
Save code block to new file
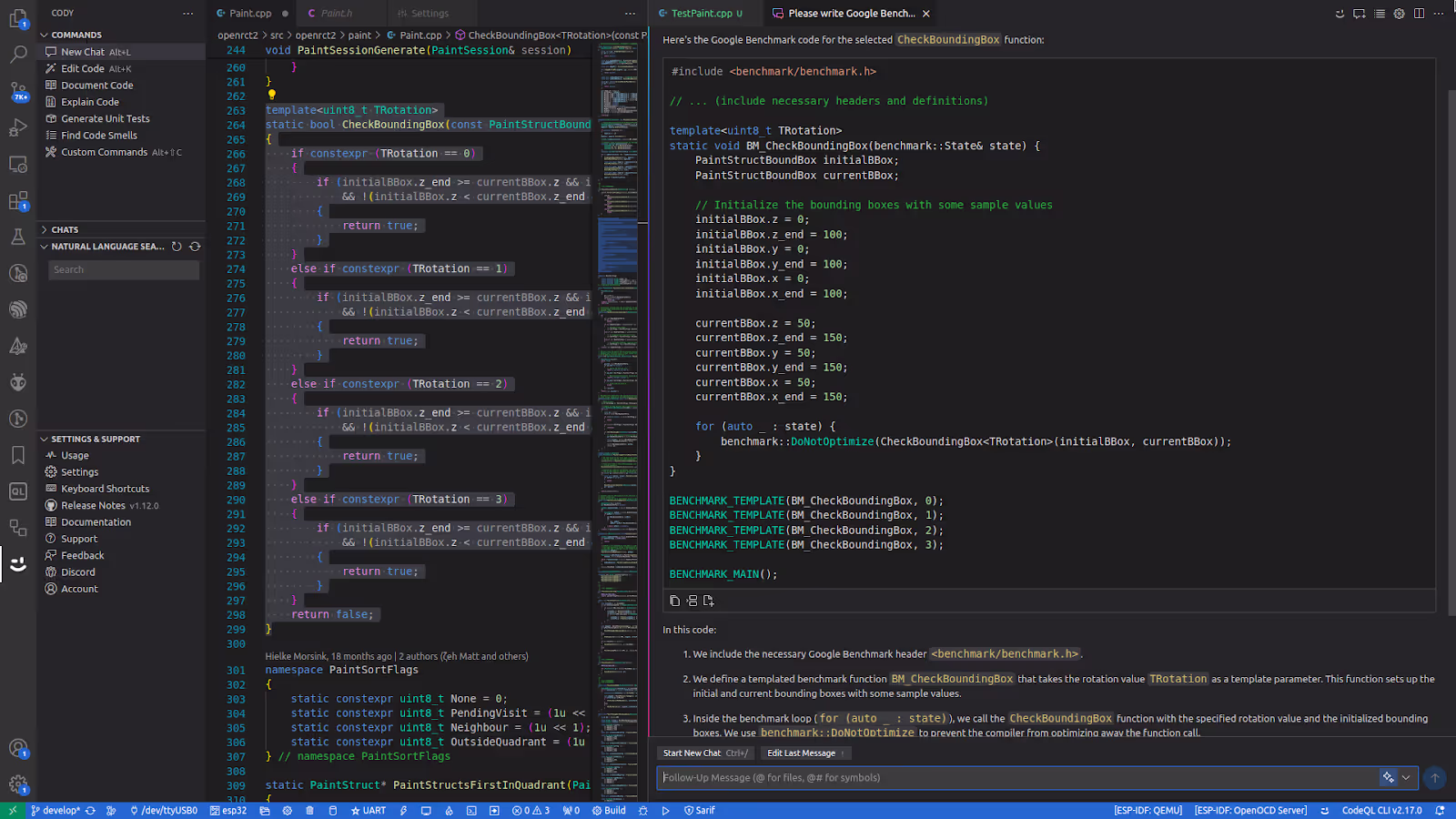pyautogui.click(x=709, y=601)
